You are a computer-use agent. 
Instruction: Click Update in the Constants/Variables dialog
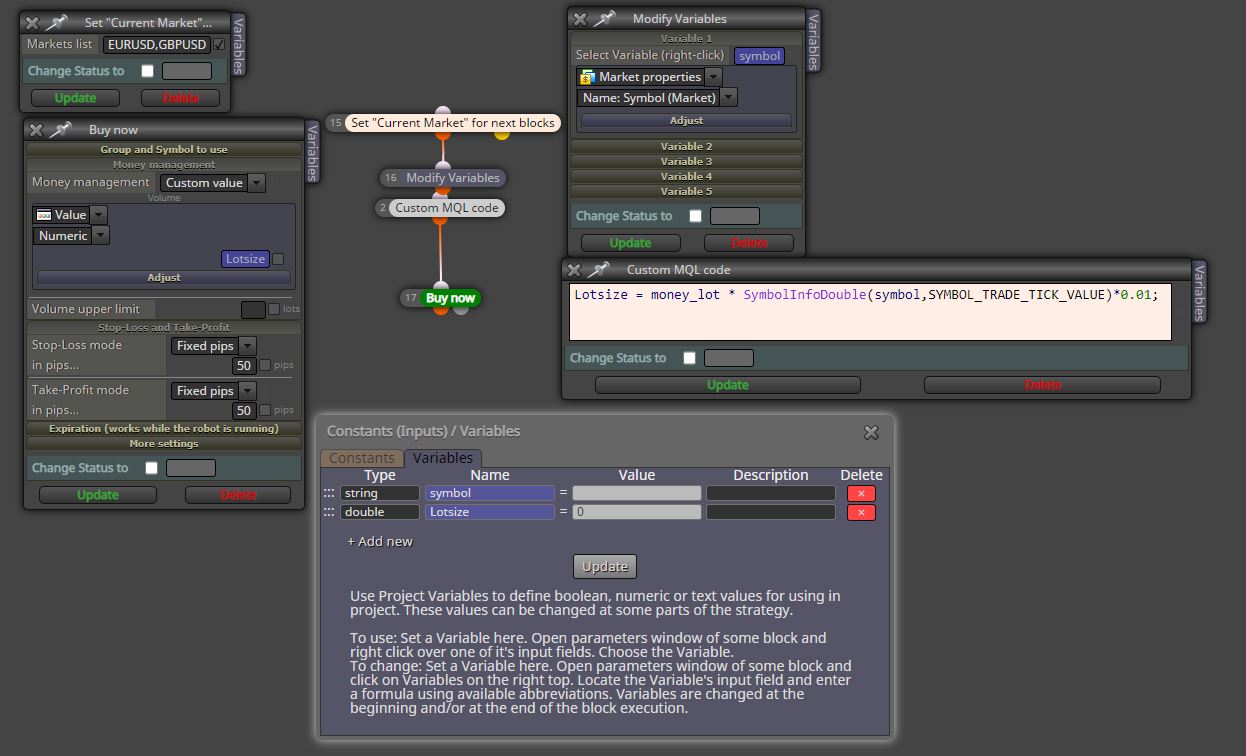click(605, 566)
